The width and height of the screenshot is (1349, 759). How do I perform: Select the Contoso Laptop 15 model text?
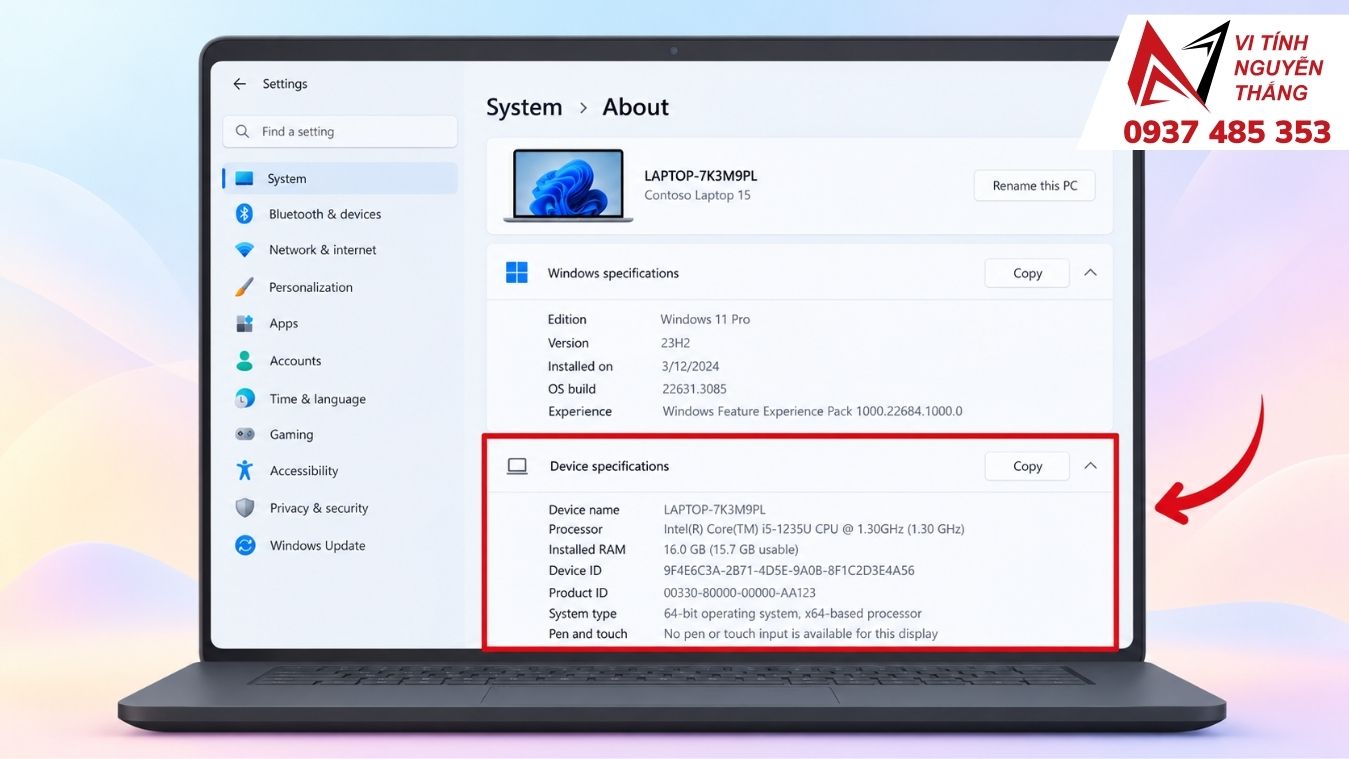(x=697, y=196)
